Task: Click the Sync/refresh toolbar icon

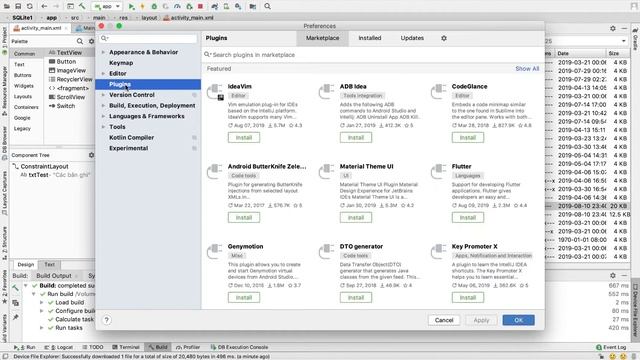Action: coord(29,6)
